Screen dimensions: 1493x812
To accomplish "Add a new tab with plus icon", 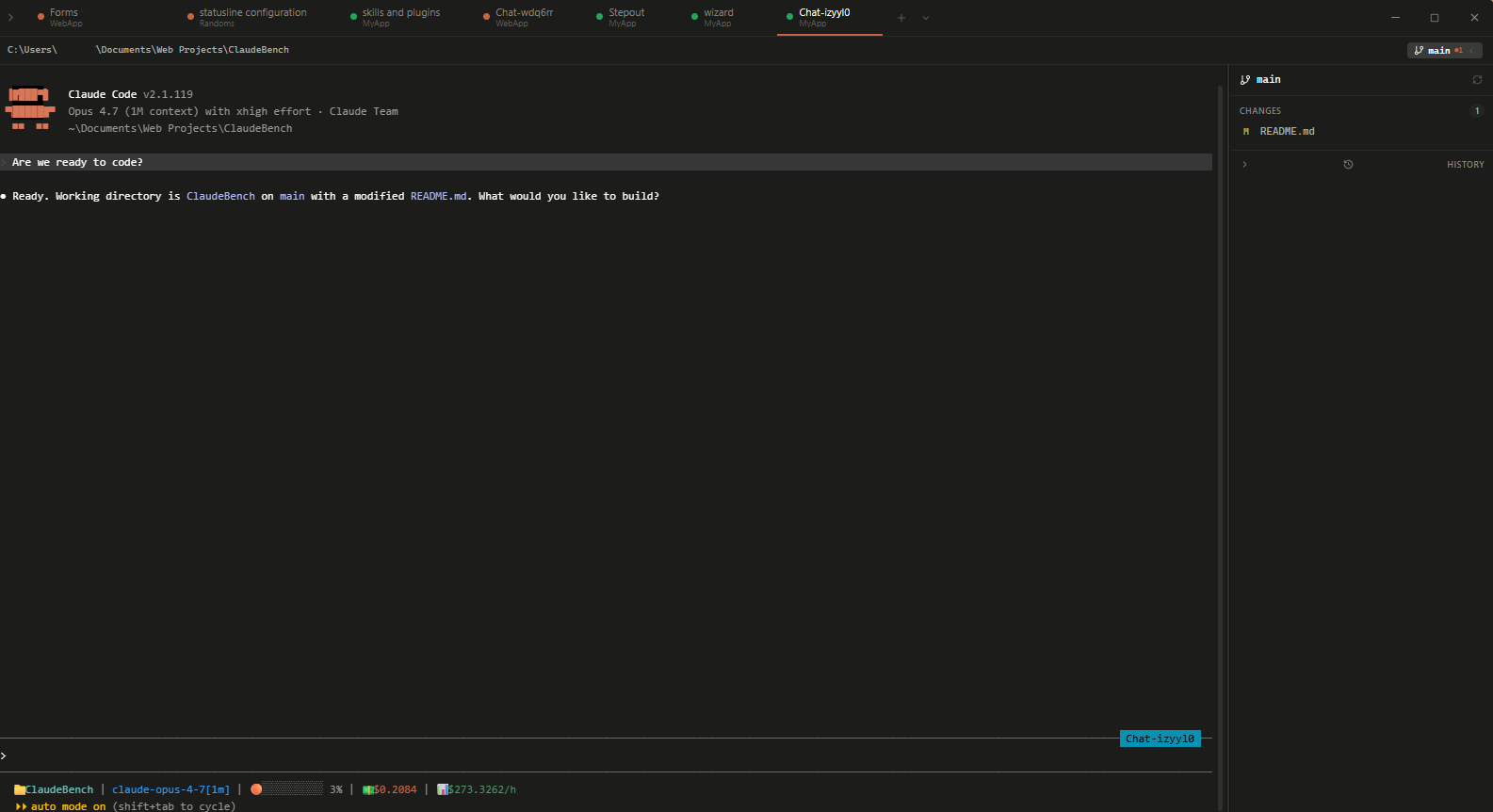I will pos(901,18).
